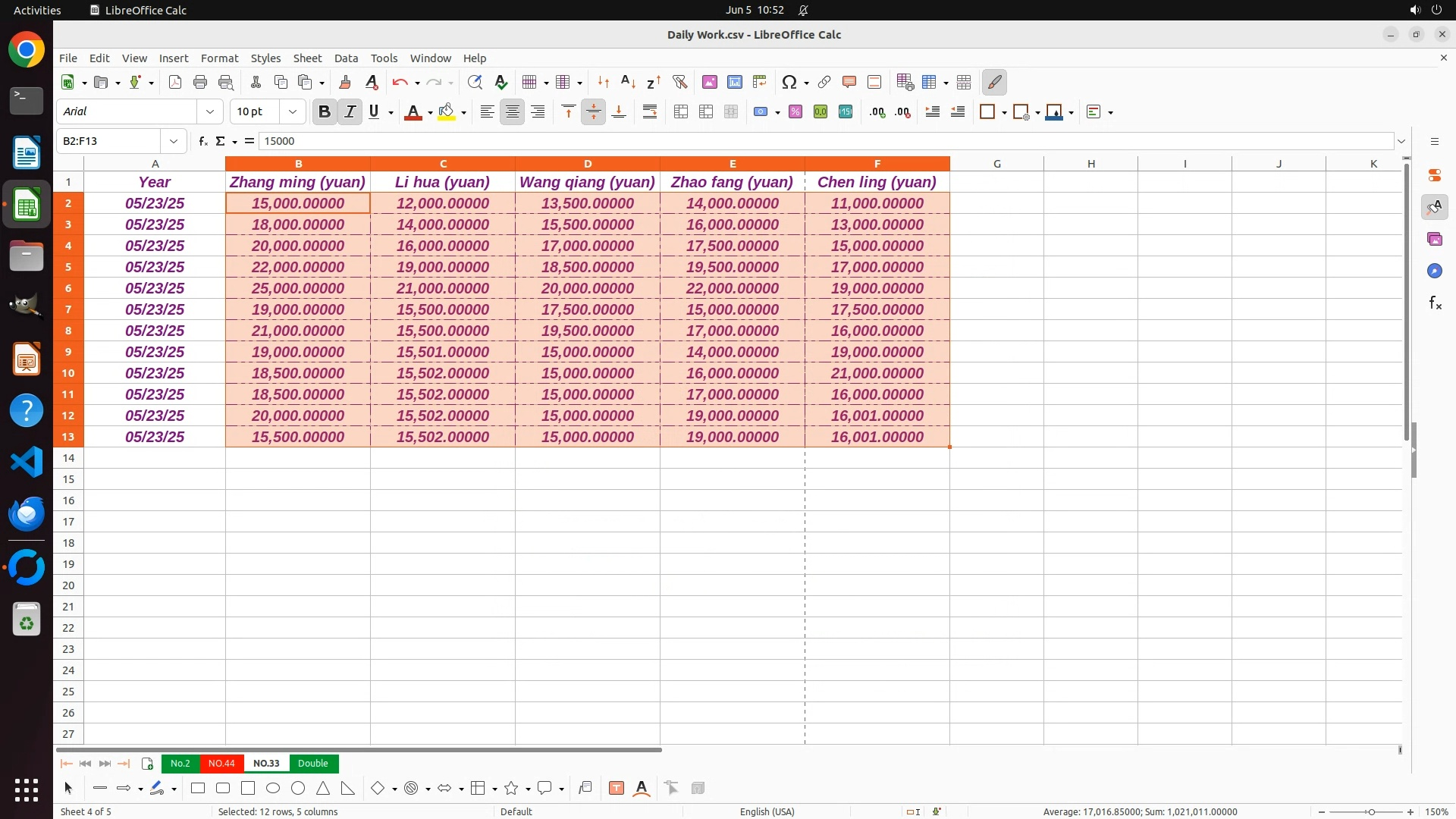Click the AutoFilter icon
The height and width of the screenshot is (819, 1456).
point(679,82)
